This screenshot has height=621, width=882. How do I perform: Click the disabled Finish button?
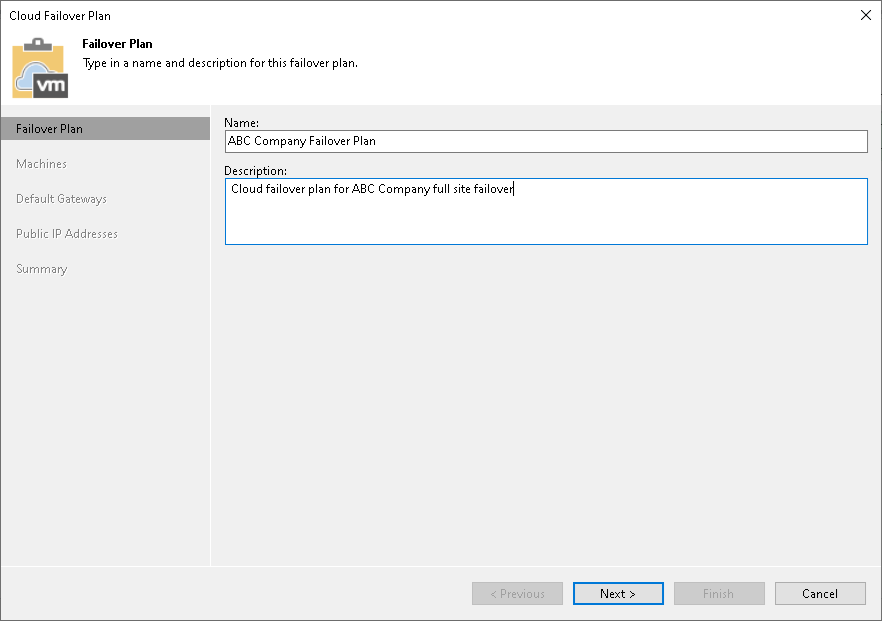coord(719,593)
